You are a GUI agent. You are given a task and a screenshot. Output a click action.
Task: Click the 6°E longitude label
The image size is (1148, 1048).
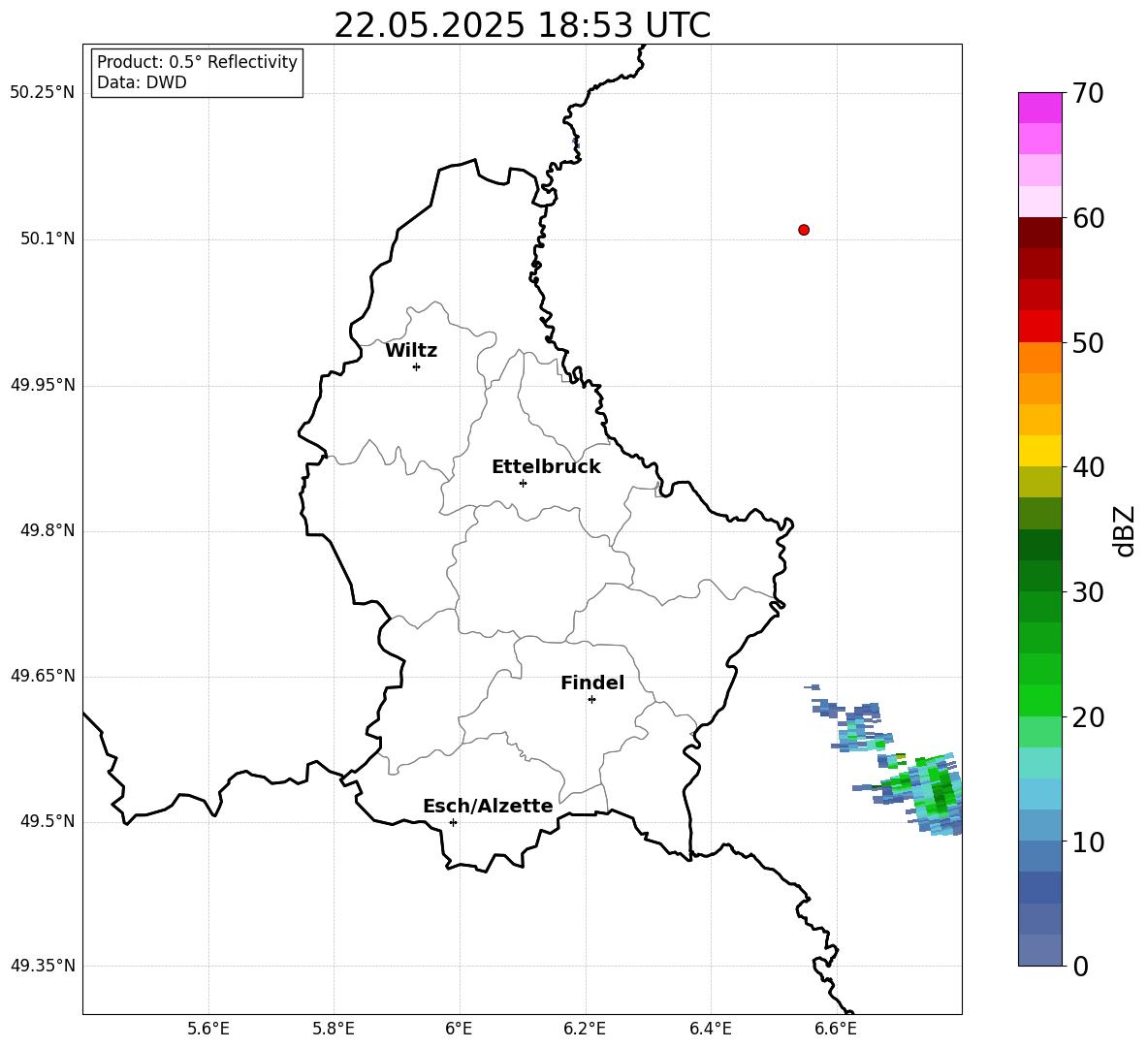click(x=459, y=1029)
